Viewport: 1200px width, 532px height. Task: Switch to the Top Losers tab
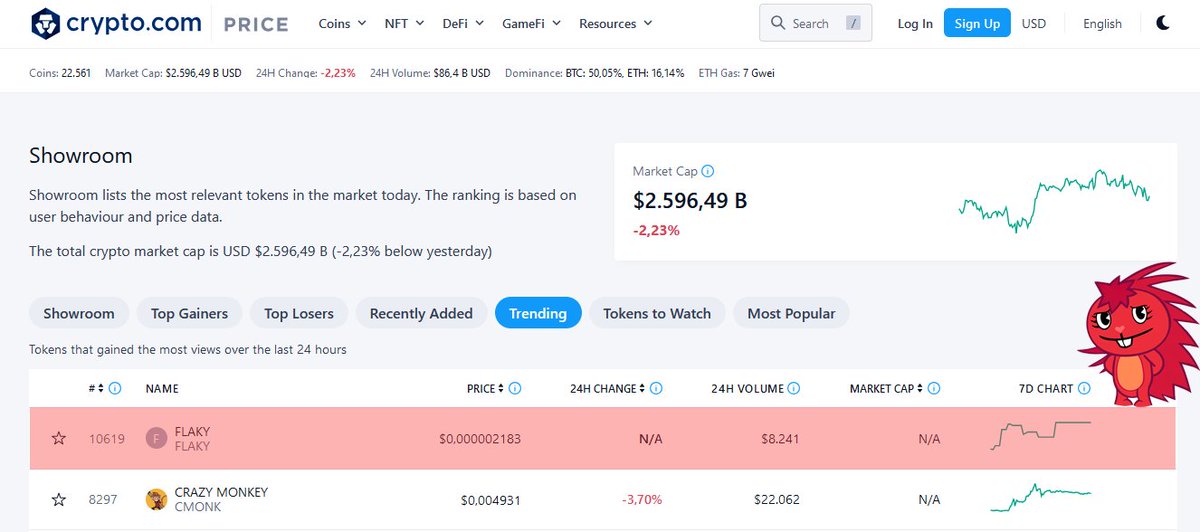[298, 313]
